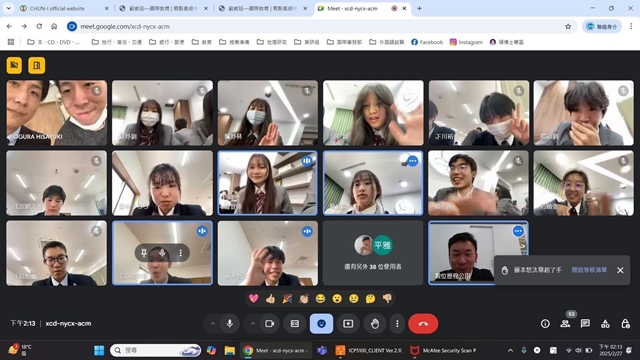
Task: Open the chat panel icon
Action: click(585, 324)
